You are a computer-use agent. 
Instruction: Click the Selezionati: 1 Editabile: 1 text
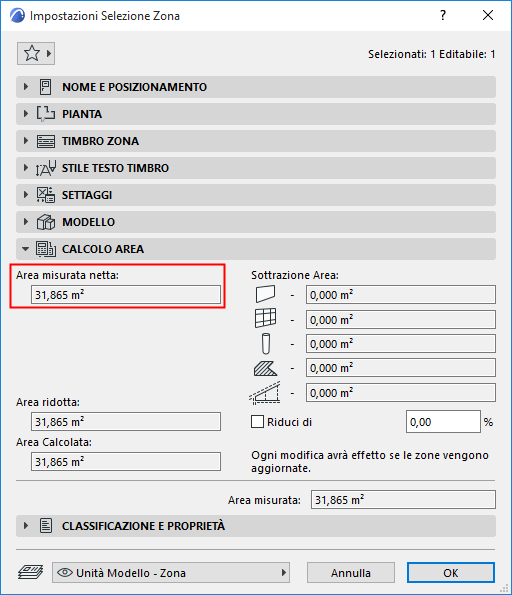pyautogui.click(x=432, y=54)
